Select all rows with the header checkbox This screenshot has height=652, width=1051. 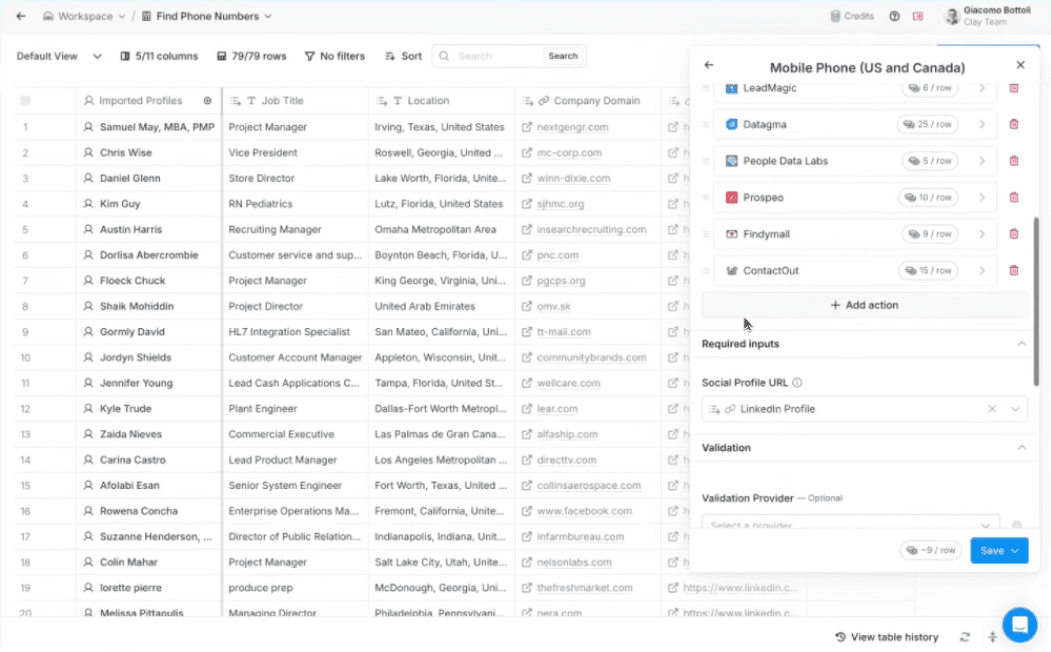click(x=26, y=100)
